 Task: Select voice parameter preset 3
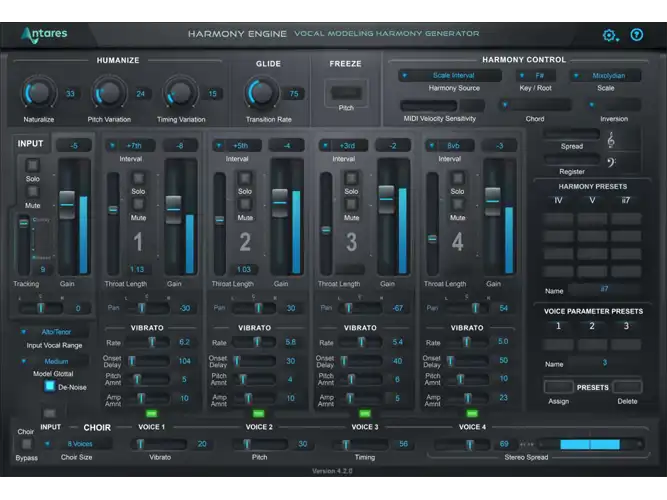click(x=626, y=344)
